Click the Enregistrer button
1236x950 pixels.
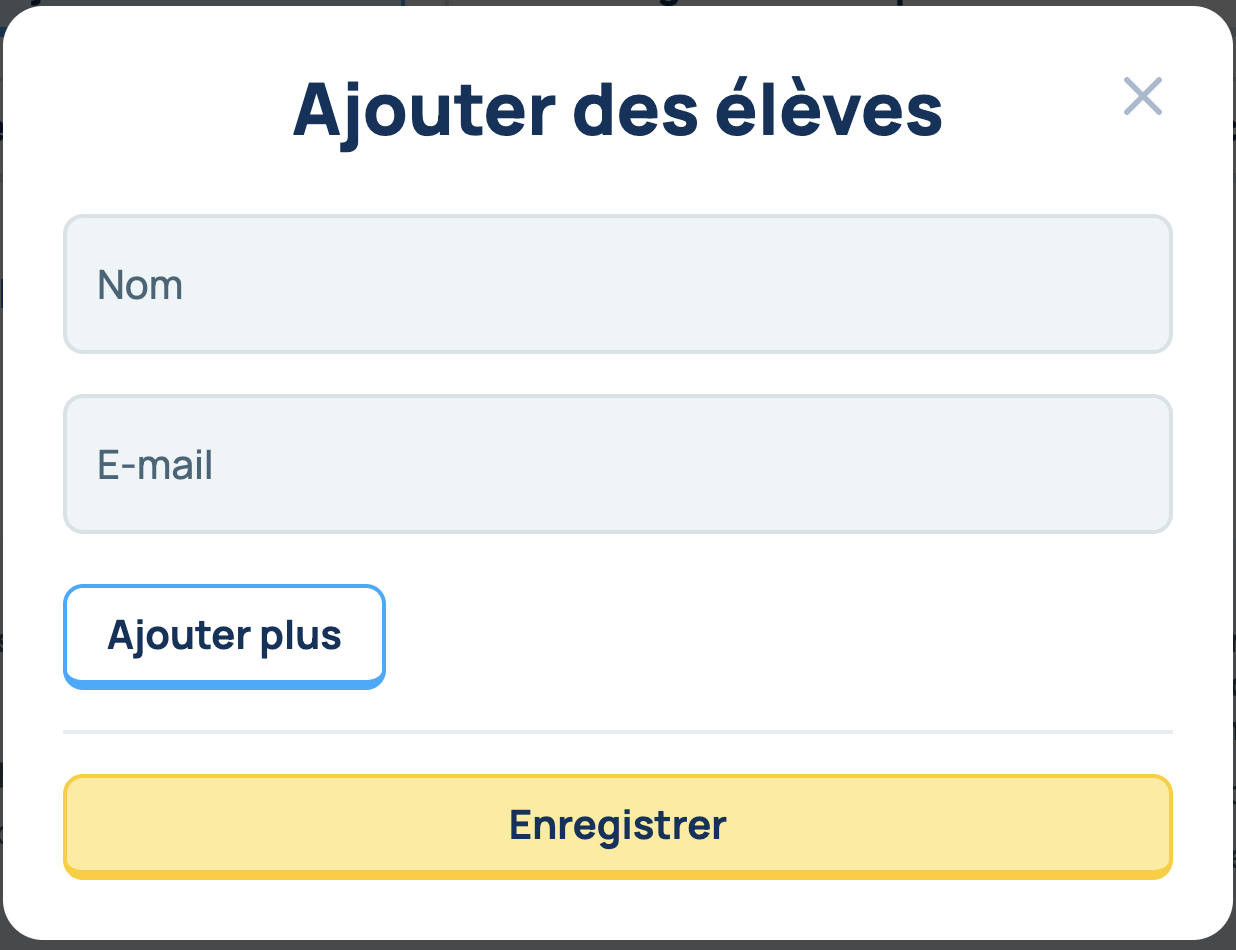point(617,826)
